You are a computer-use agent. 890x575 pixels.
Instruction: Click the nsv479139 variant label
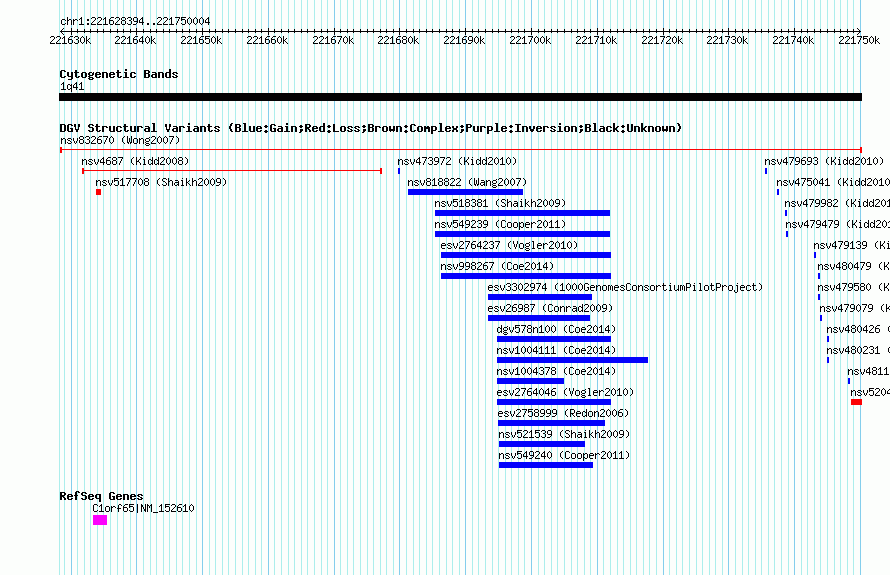851,245
